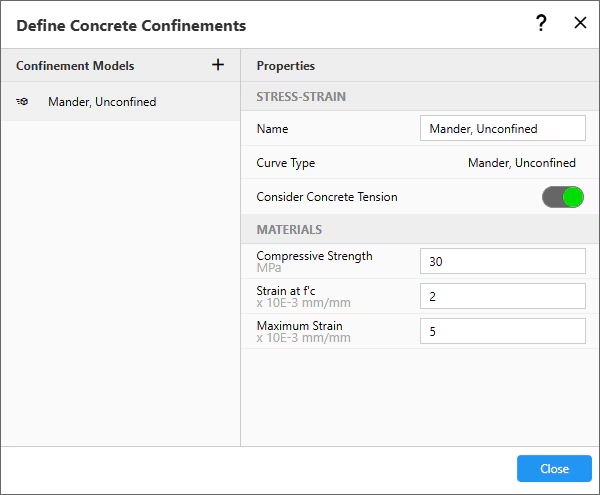Close the dialog with the X icon
Viewport: 600px width, 495px height.
coord(580,24)
